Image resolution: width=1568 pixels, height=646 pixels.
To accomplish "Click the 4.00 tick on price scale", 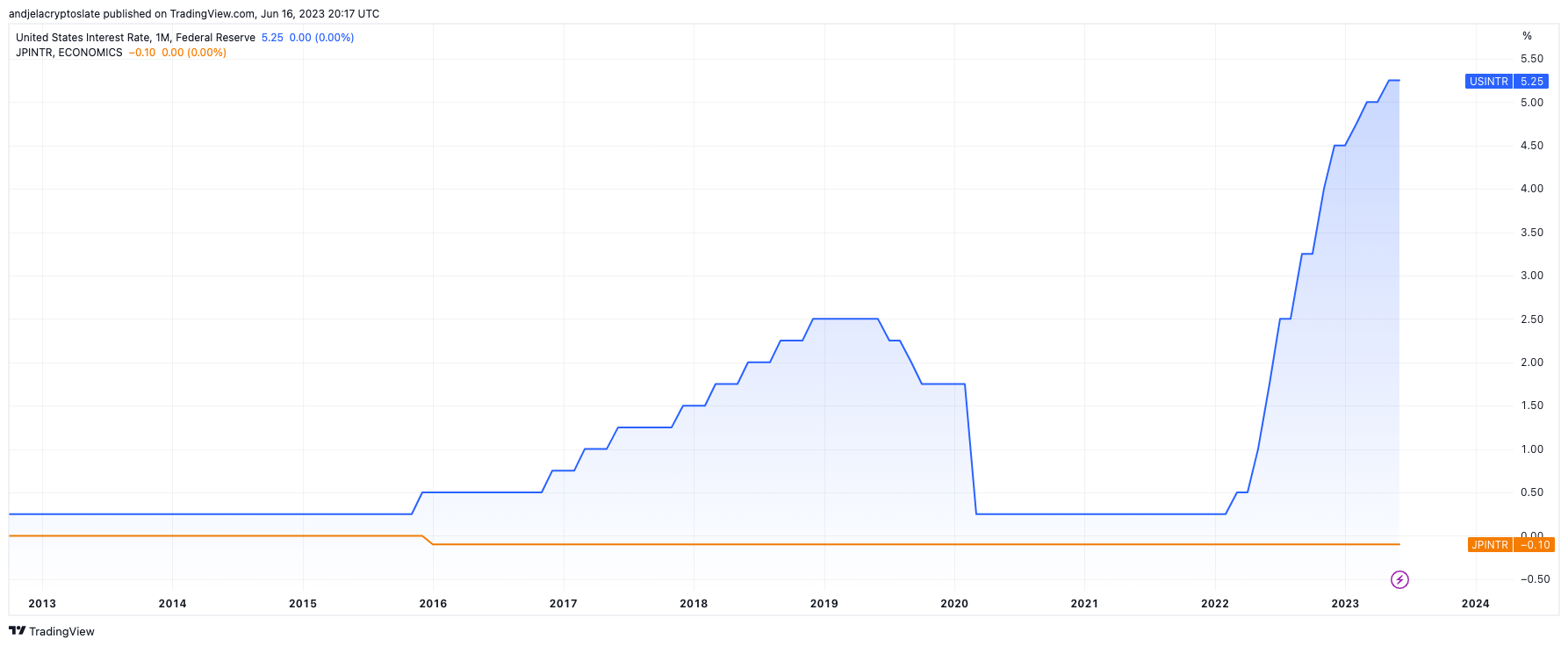I will [x=1532, y=189].
